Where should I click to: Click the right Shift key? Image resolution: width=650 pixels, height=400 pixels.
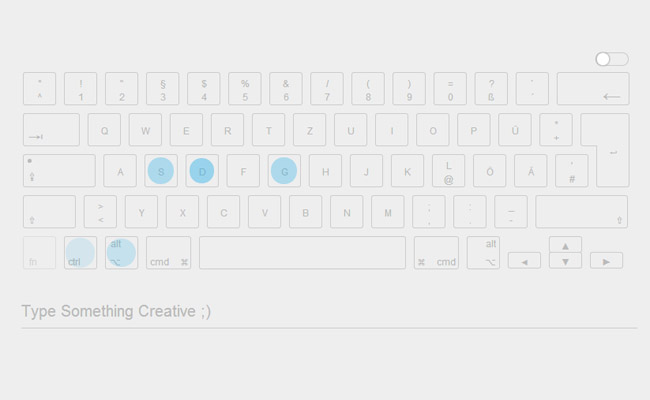coord(581,212)
